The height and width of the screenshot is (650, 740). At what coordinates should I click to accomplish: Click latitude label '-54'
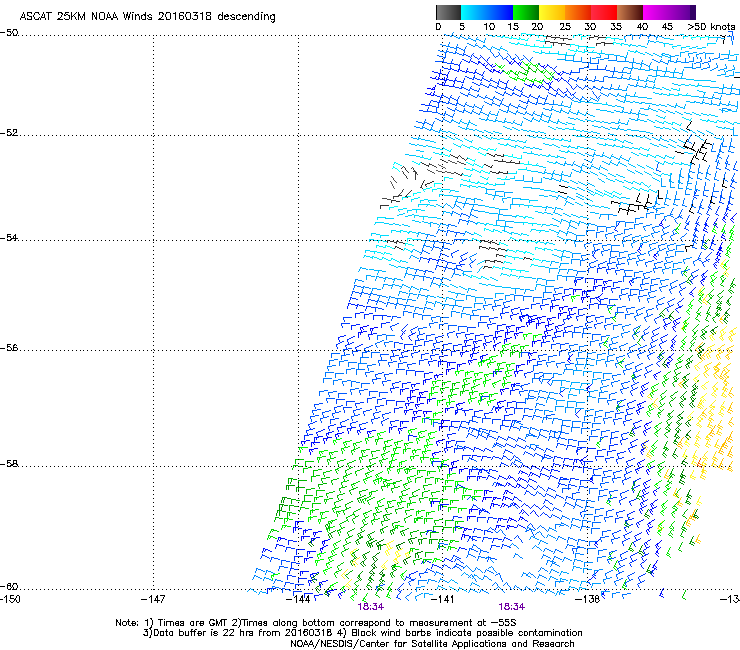[9, 238]
